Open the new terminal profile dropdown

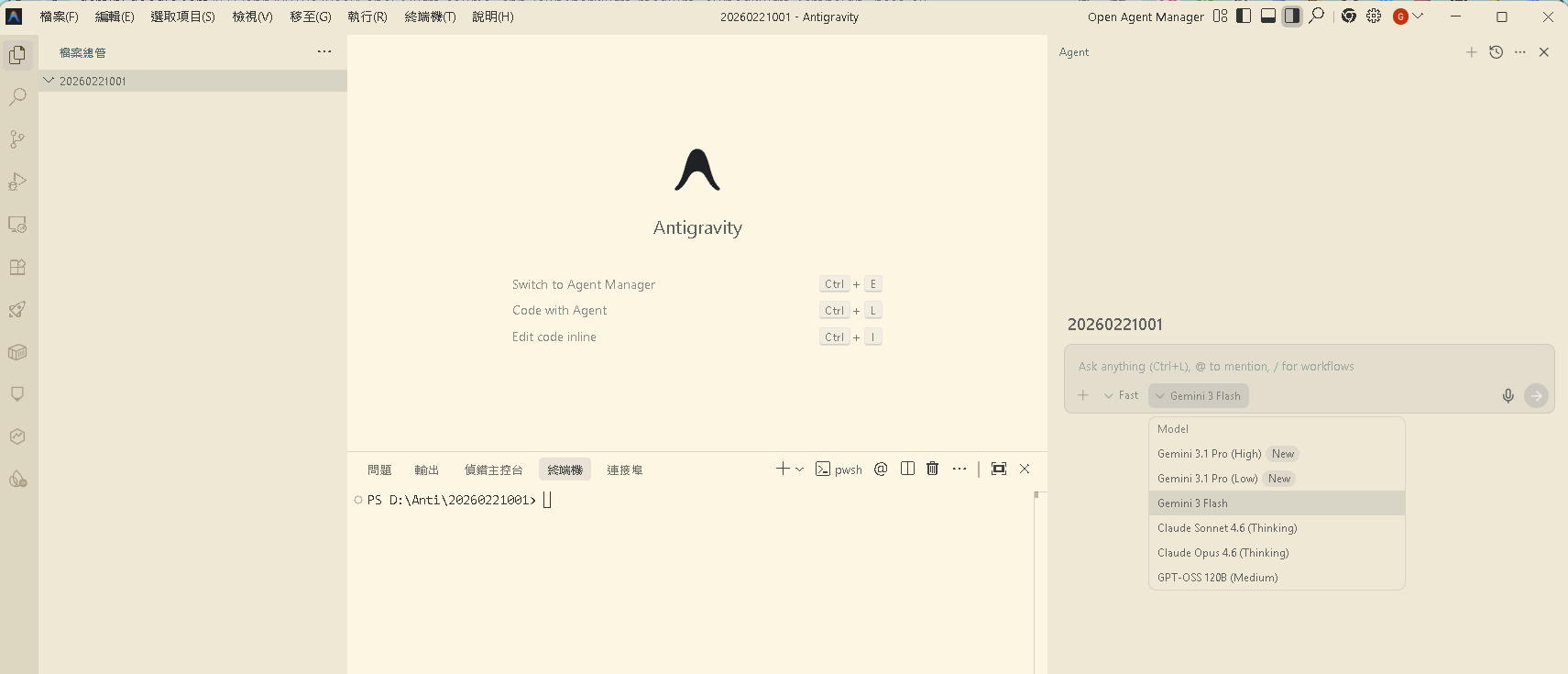pyautogui.click(x=800, y=469)
